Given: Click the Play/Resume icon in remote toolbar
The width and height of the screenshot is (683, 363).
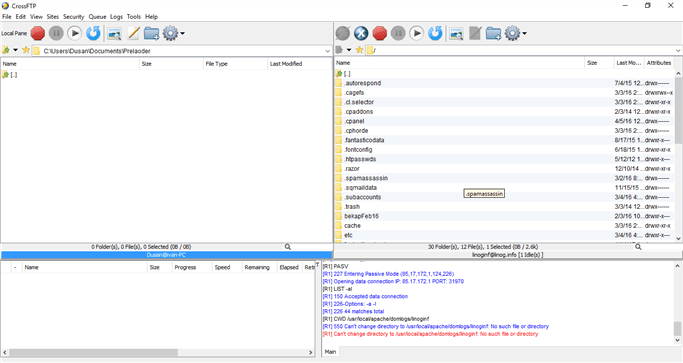Looking at the screenshot, I should tap(416, 33).
